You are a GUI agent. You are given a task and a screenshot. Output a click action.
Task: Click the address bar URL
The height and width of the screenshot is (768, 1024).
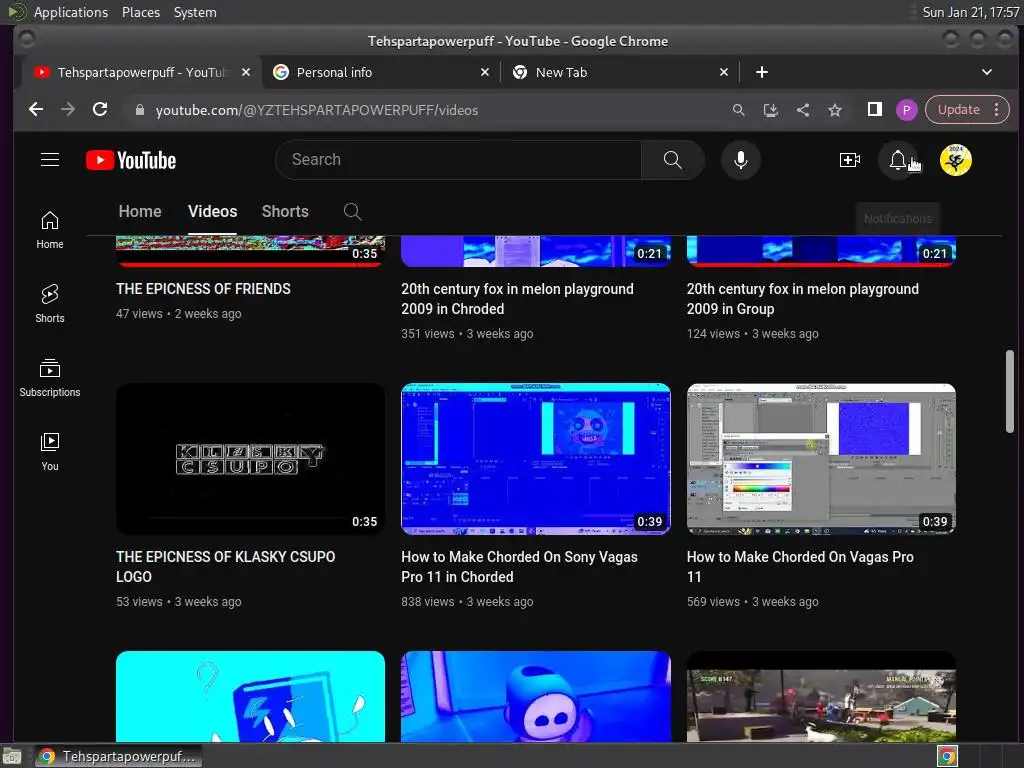(317, 110)
